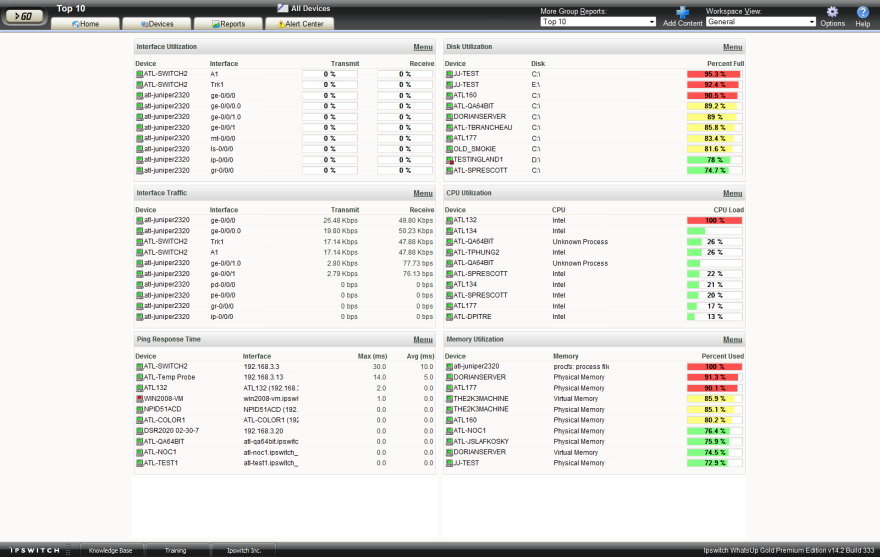Open Interface Traffic Menu link
This screenshot has width=880, height=557.
point(423,193)
